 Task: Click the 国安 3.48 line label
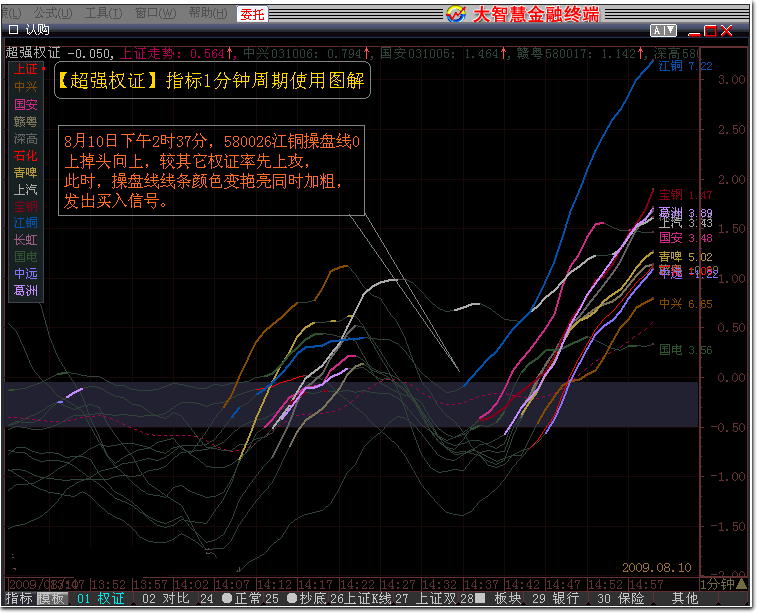tap(685, 238)
